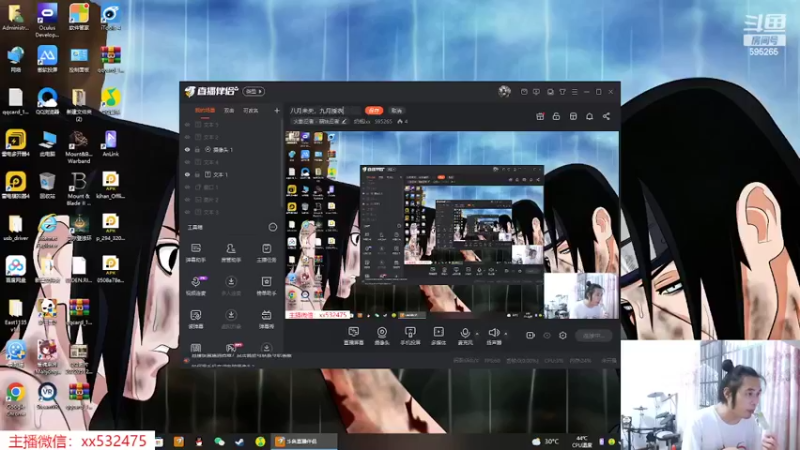
Task: Open the 回收站 recycle bin icon
Action: tap(47, 185)
